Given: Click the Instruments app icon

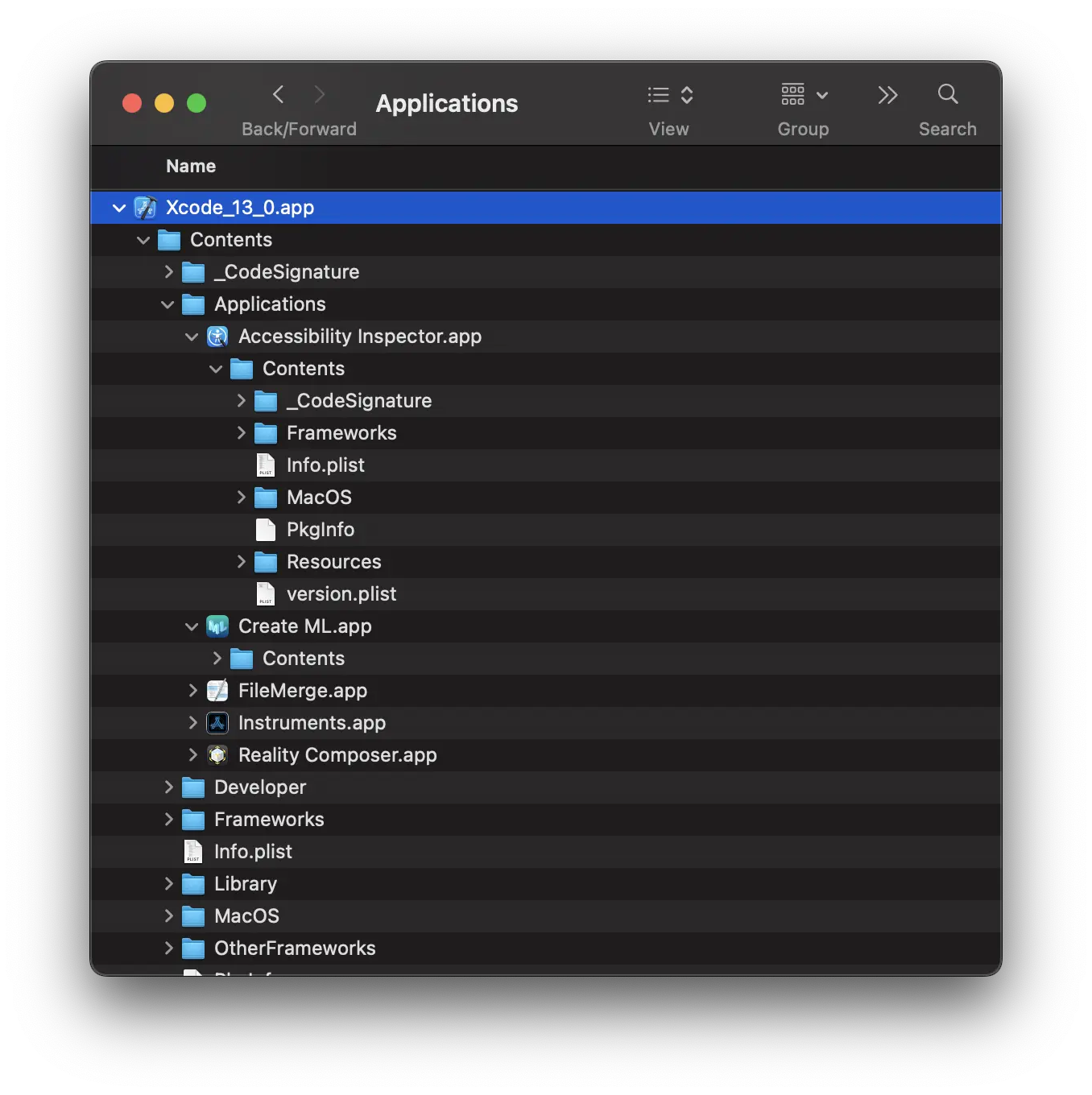Looking at the screenshot, I should pos(217,723).
